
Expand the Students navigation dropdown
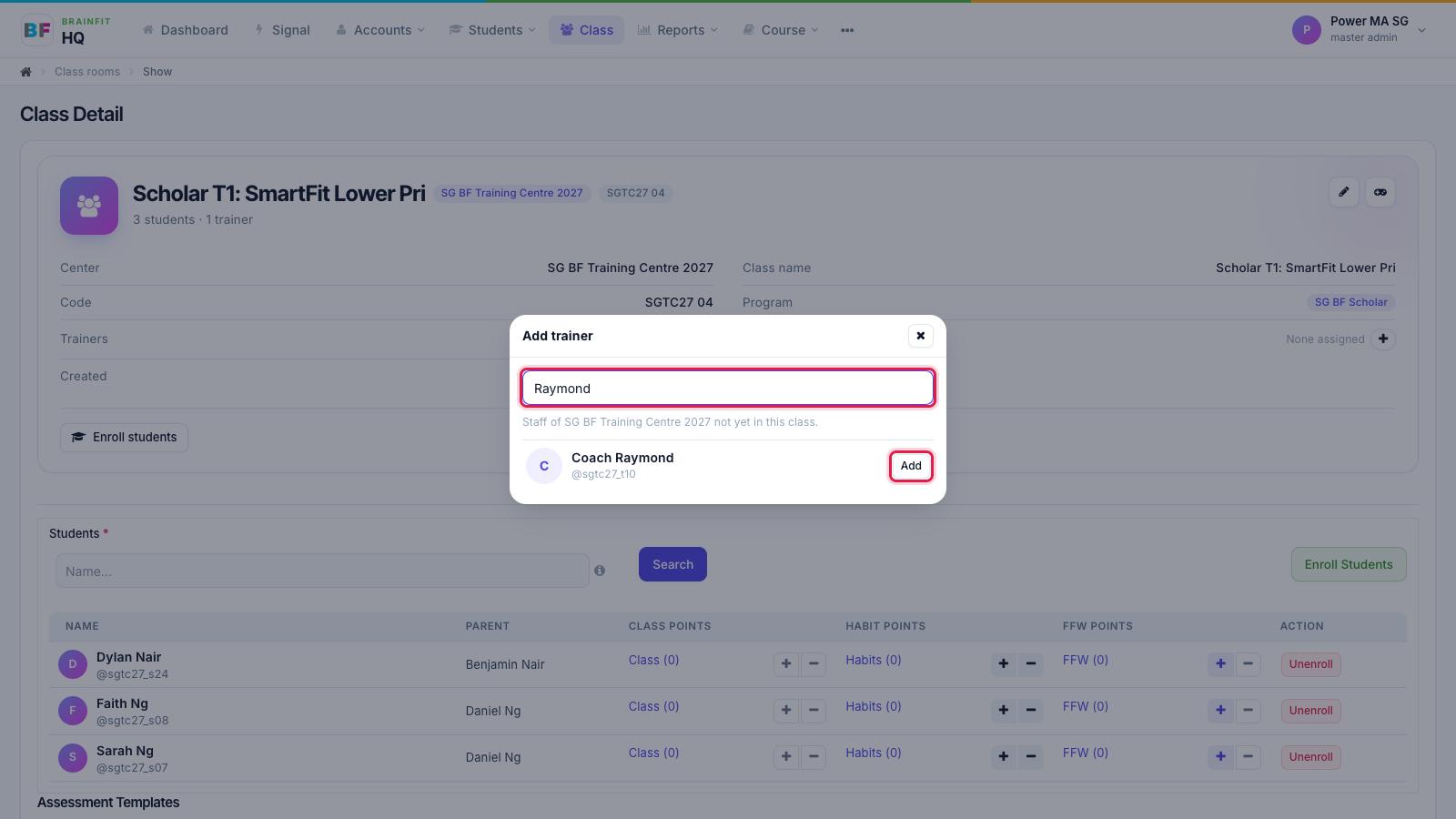point(493,30)
